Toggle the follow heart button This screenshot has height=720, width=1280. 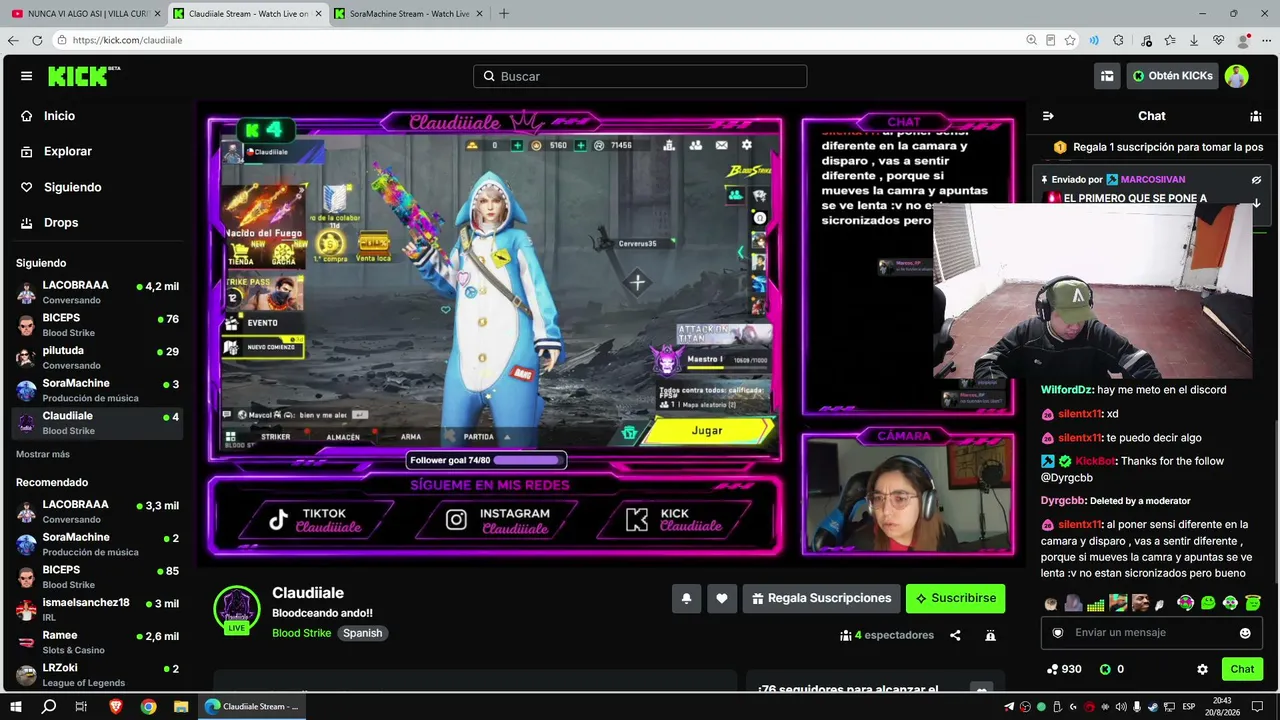(722, 599)
